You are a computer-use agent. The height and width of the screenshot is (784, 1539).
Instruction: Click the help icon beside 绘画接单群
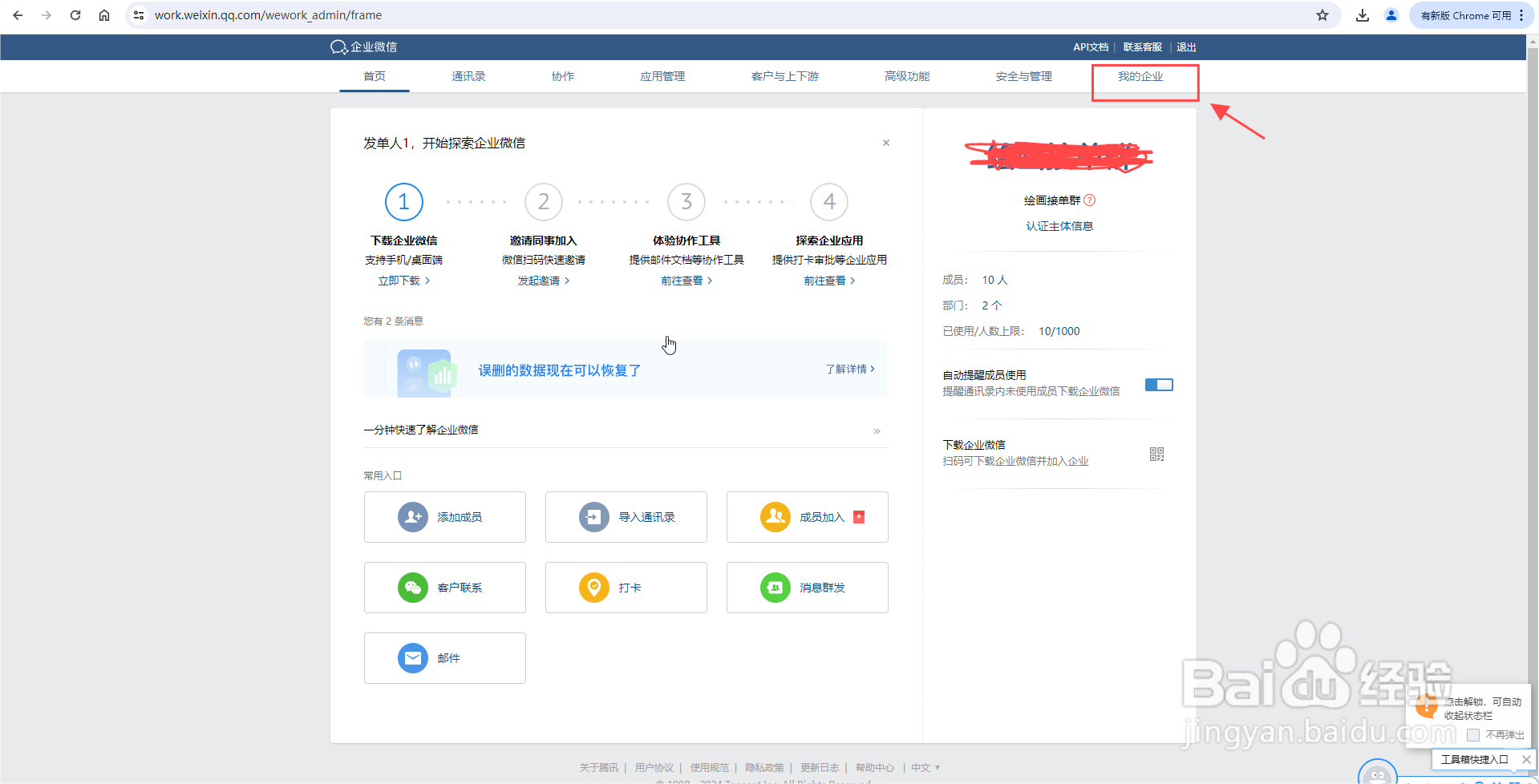[1090, 200]
